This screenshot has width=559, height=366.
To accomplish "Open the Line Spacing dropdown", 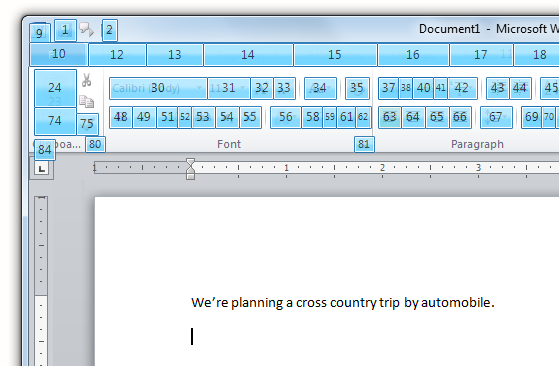I will point(496,117).
